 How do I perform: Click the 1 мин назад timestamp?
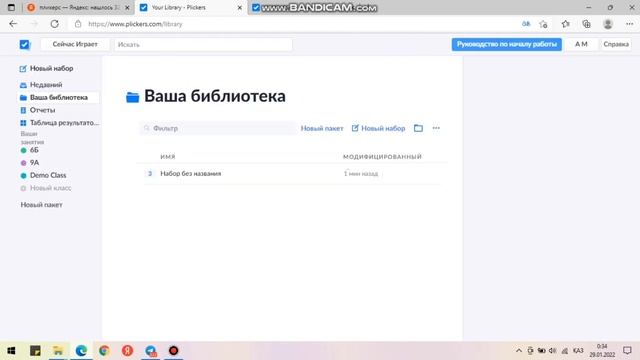tap(361, 174)
